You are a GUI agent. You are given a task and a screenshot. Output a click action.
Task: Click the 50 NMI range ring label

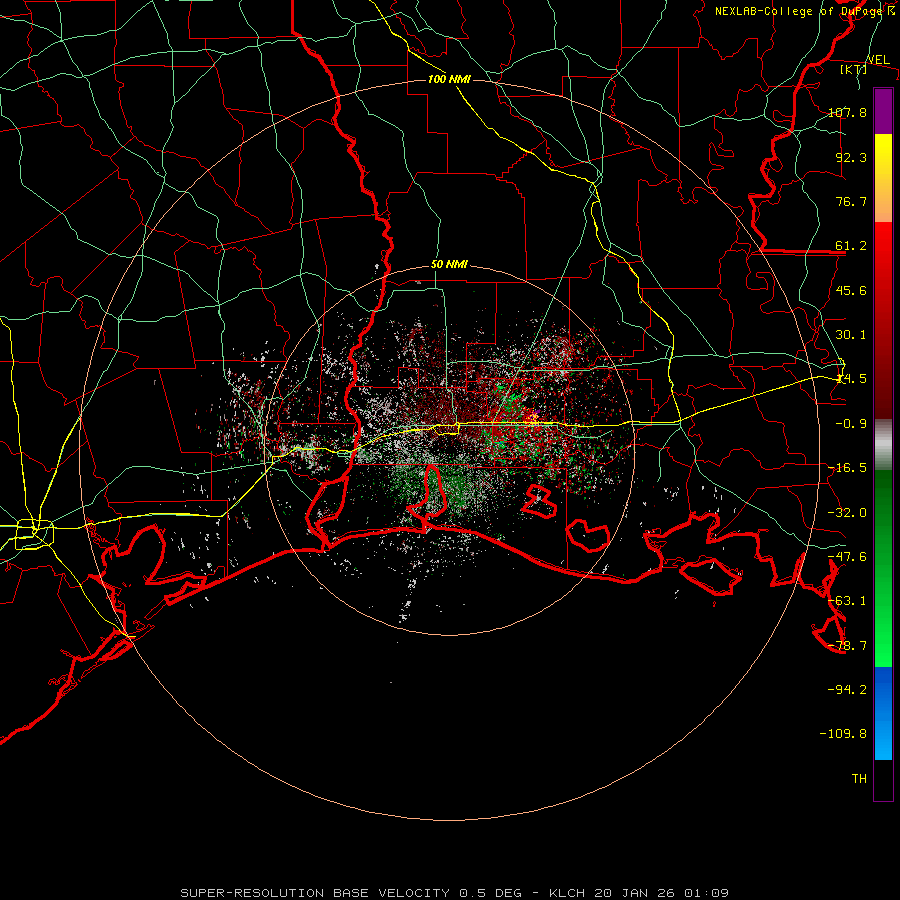point(449,264)
